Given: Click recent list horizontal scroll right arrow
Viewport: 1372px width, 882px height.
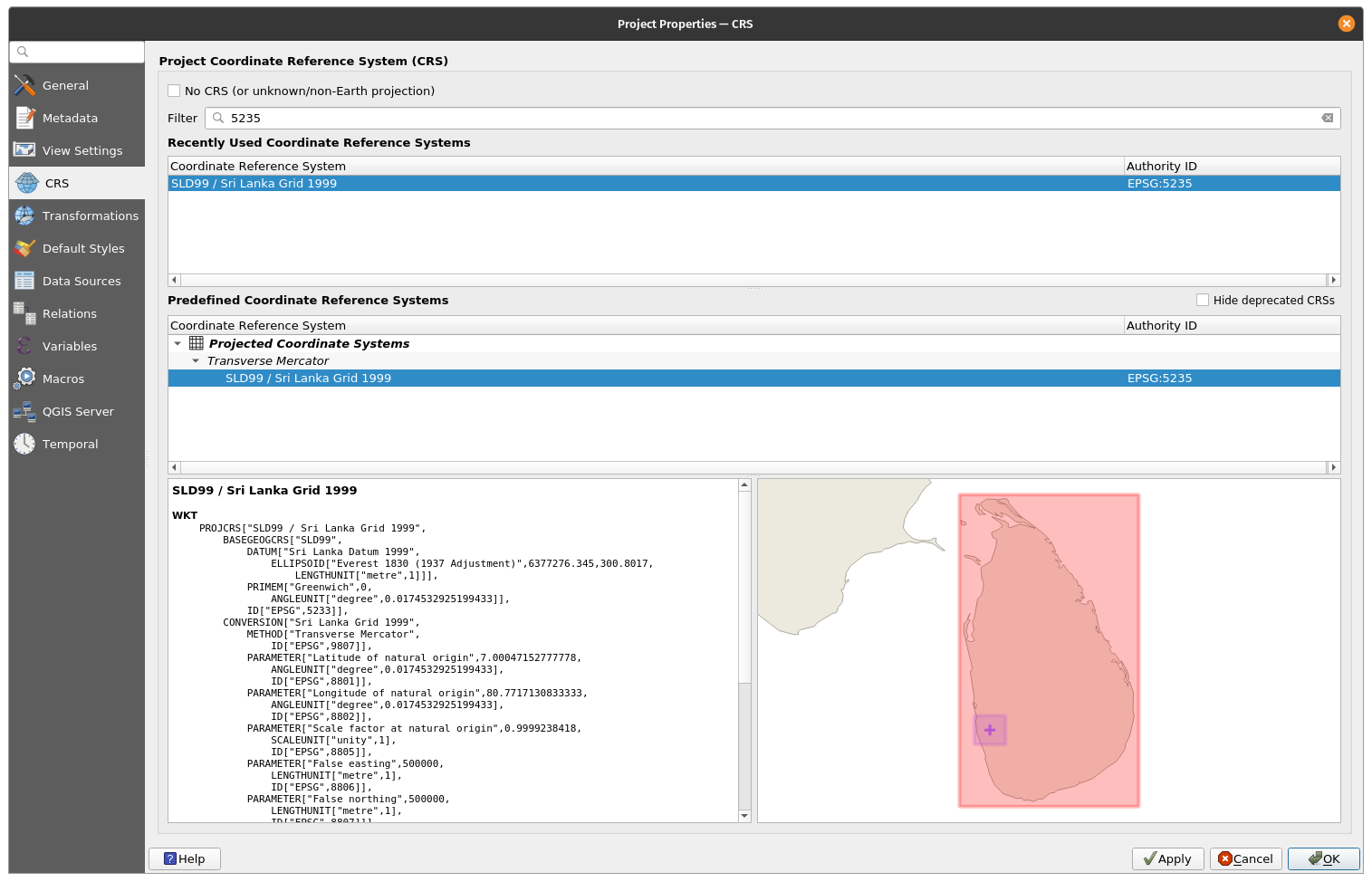Looking at the screenshot, I should pyautogui.click(x=1333, y=281).
